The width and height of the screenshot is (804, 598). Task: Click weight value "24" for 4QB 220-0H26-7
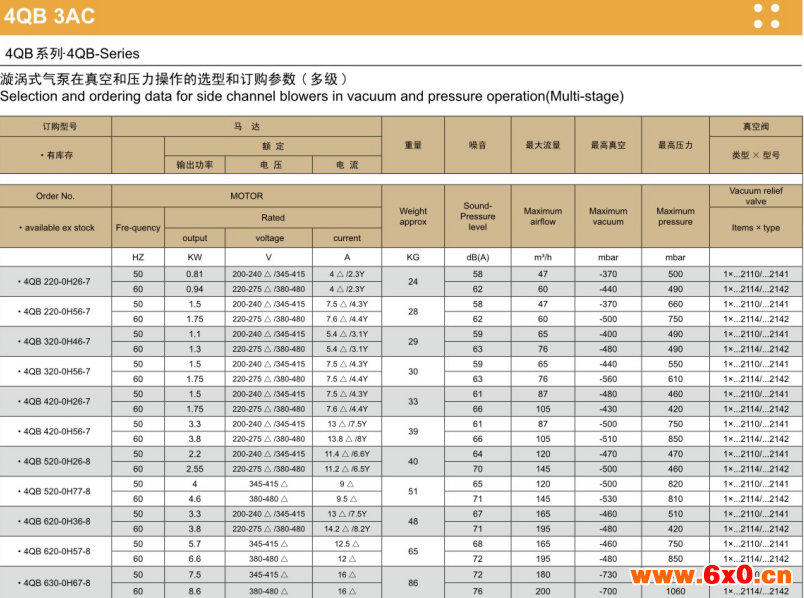413,282
